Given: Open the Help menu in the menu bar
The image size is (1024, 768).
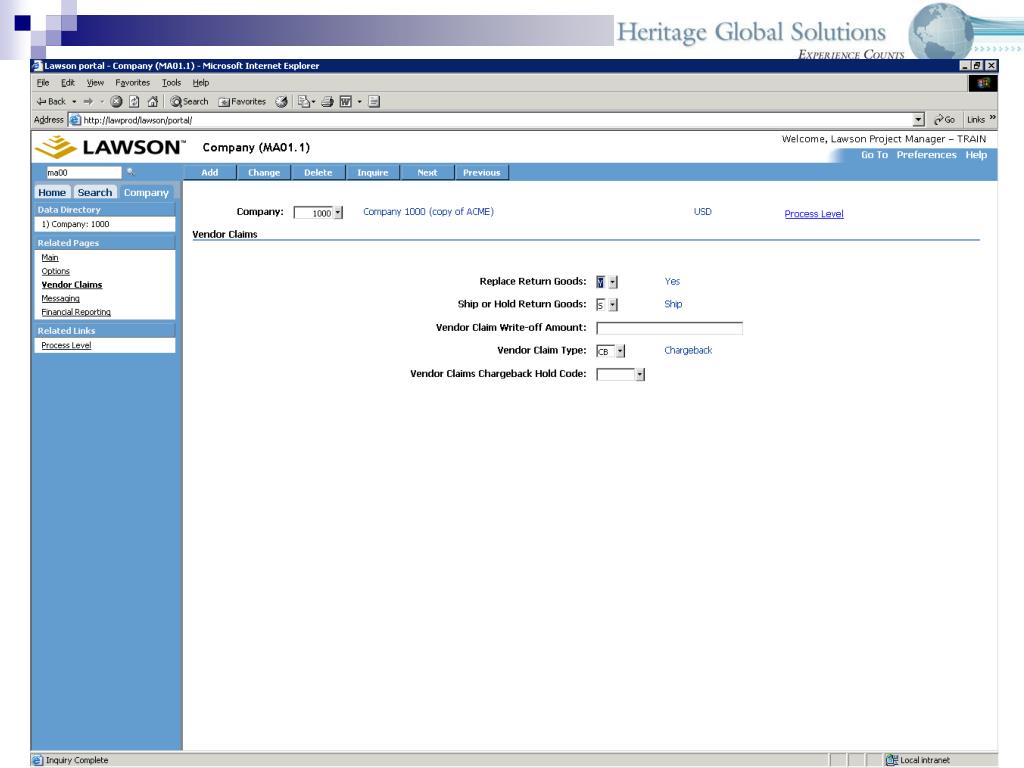Looking at the screenshot, I should coord(200,83).
